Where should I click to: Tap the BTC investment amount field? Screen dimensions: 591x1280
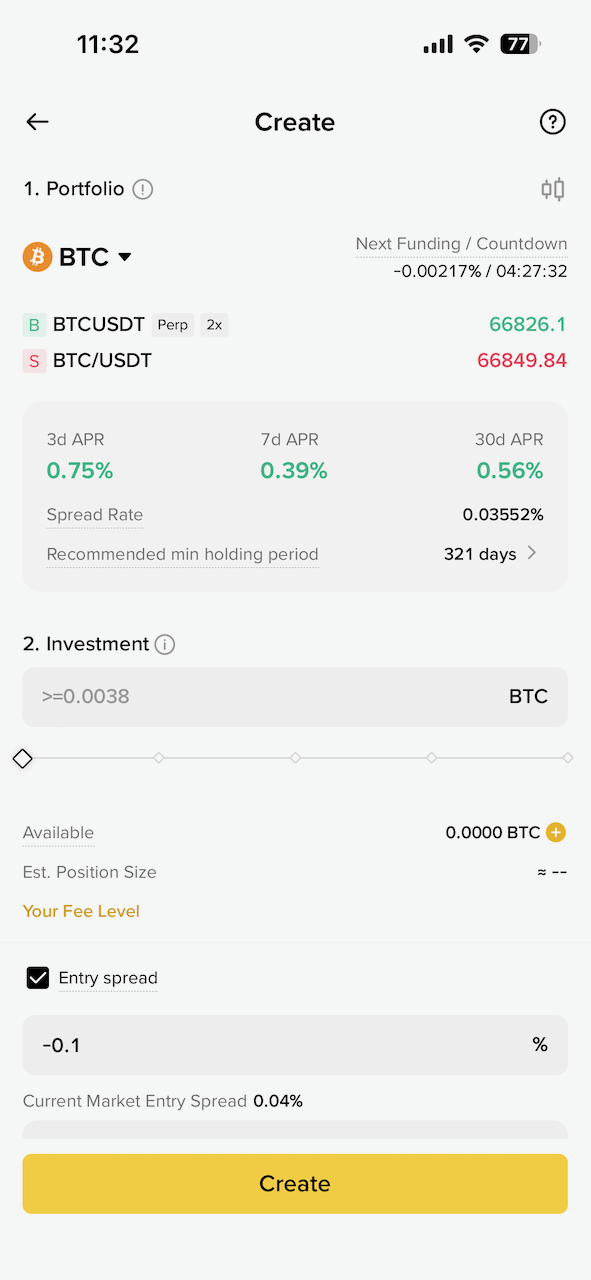[x=295, y=697]
